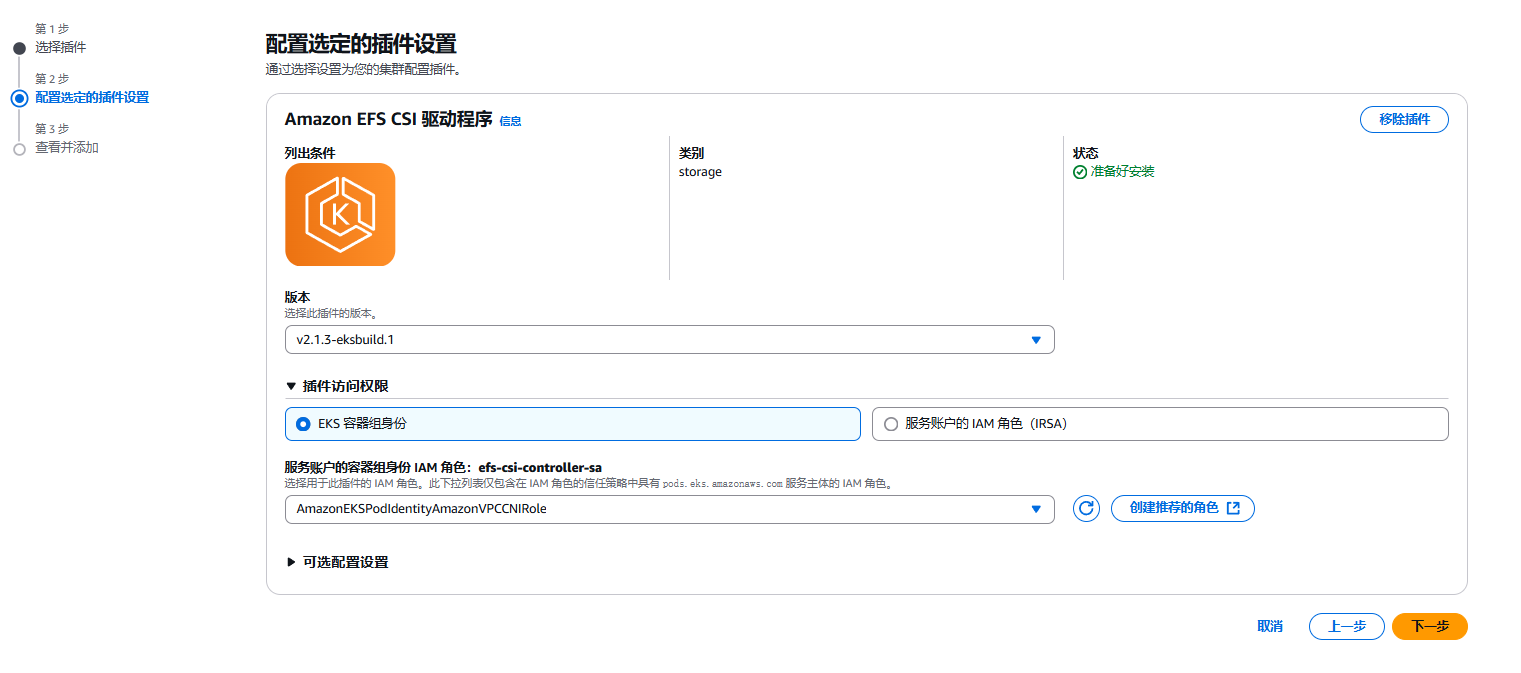Click the 类别 column label

click(x=692, y=153)
